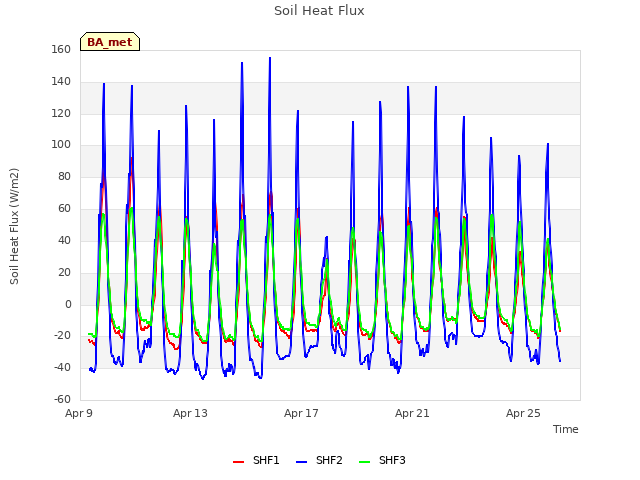Toggle the SHF2 legend entry
640x480 pixels.
tap(319, 460)
